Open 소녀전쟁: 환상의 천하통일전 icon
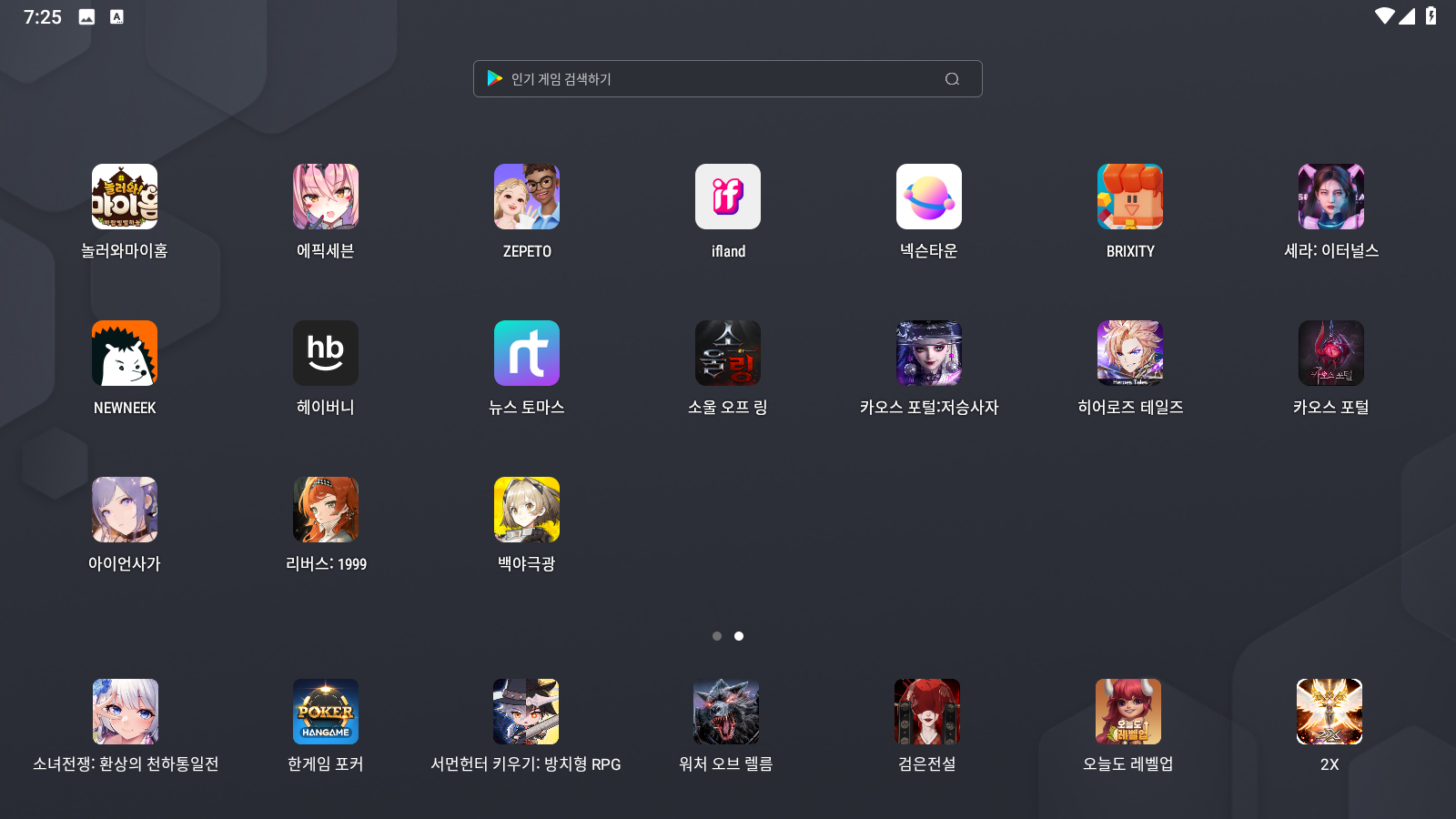The height and width of the screenshot is (819, 1456). click(x=126, y=712)
